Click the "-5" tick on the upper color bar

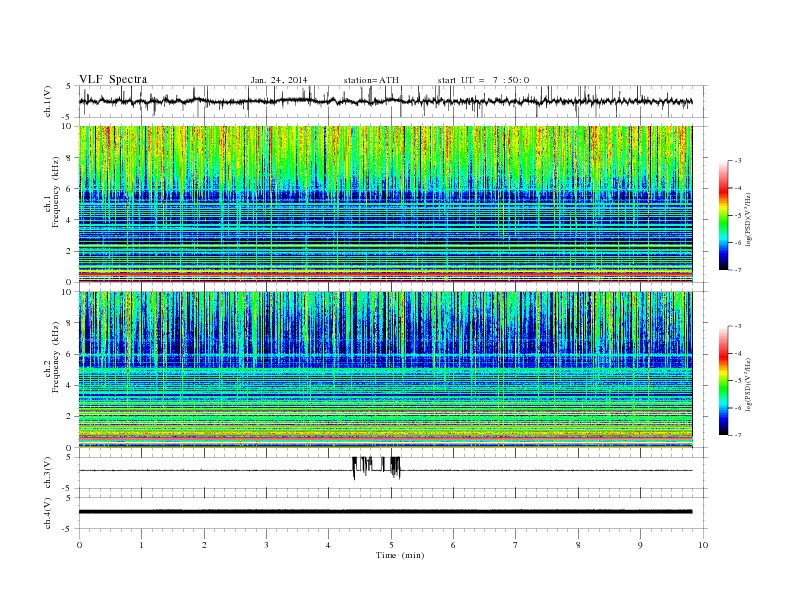[x=737, y=216]
